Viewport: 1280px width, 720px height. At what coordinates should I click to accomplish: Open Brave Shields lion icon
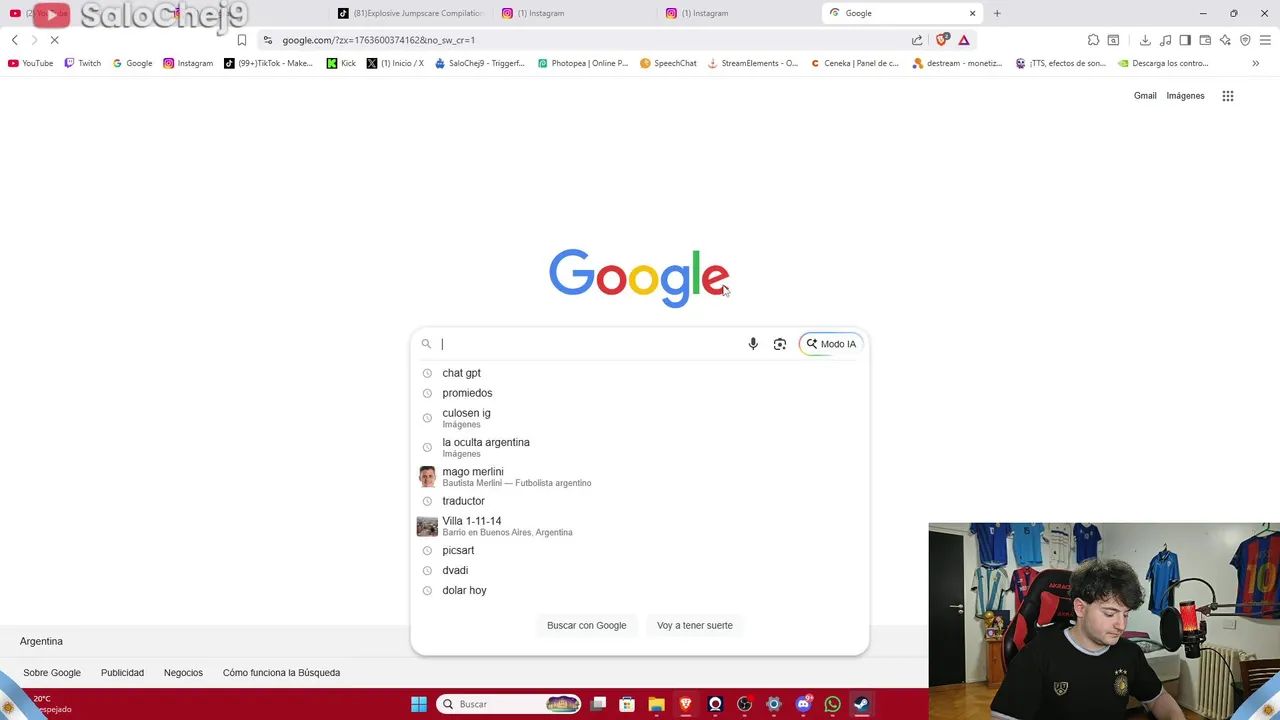(941, 40)
